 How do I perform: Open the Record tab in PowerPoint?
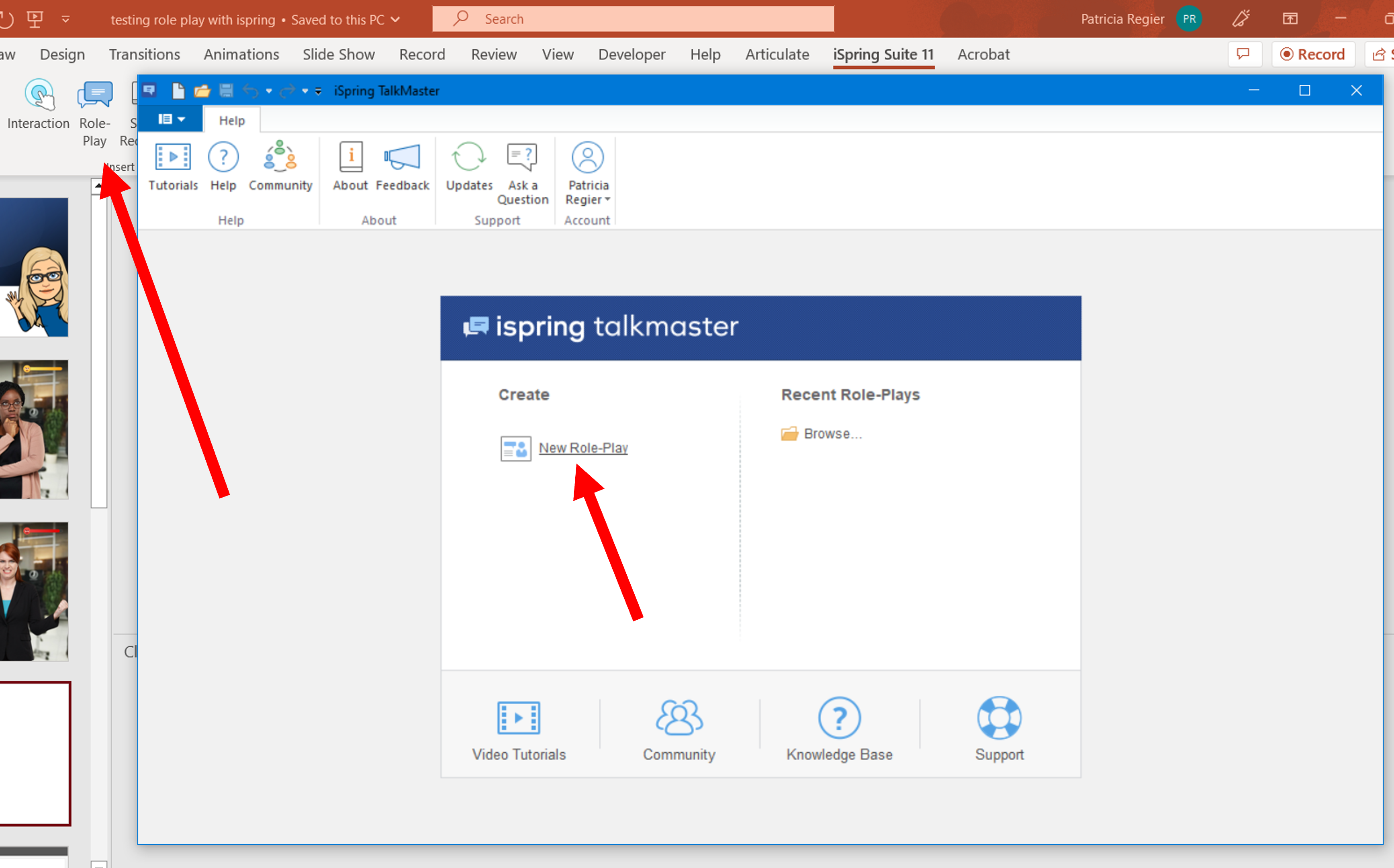[x=422, y=55]
